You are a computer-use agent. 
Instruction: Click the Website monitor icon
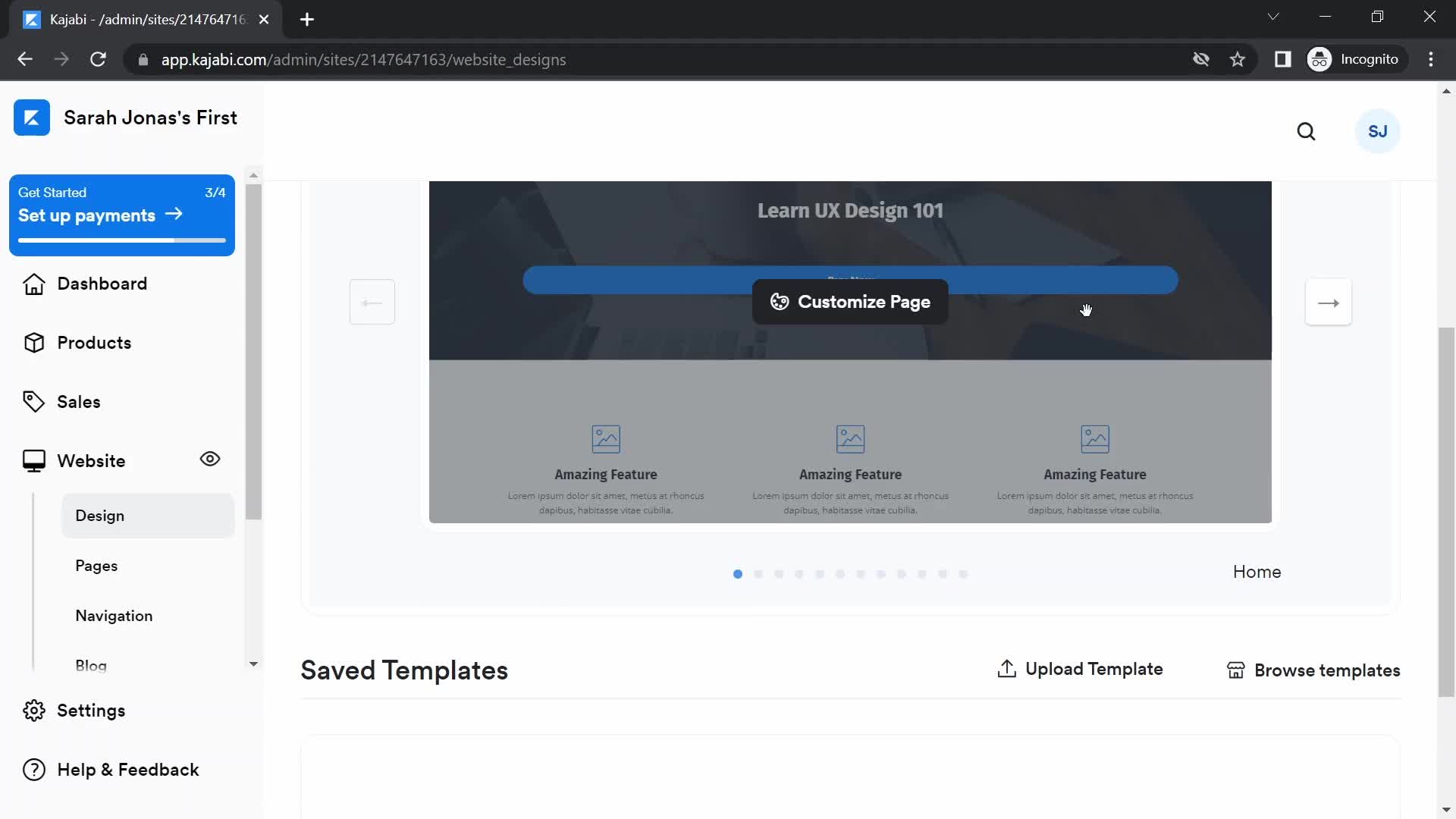click(x=34, y=461)
